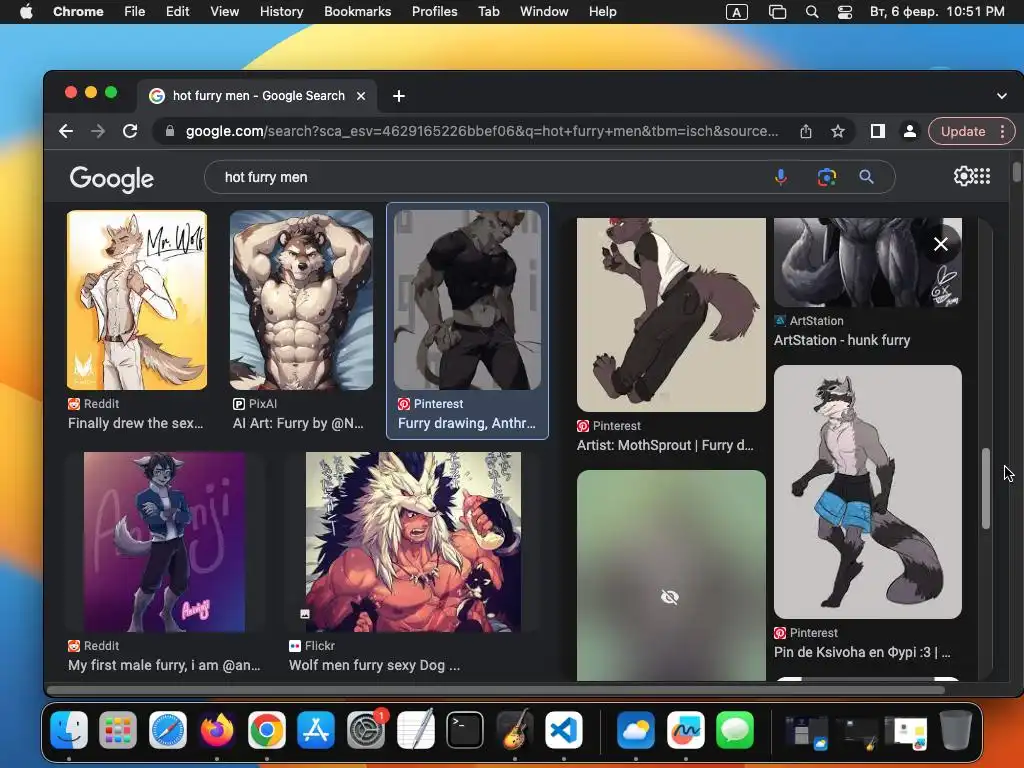Search by image with Google Lens icon
This screenshot has width=1024, height=768.
click(826, 177)
